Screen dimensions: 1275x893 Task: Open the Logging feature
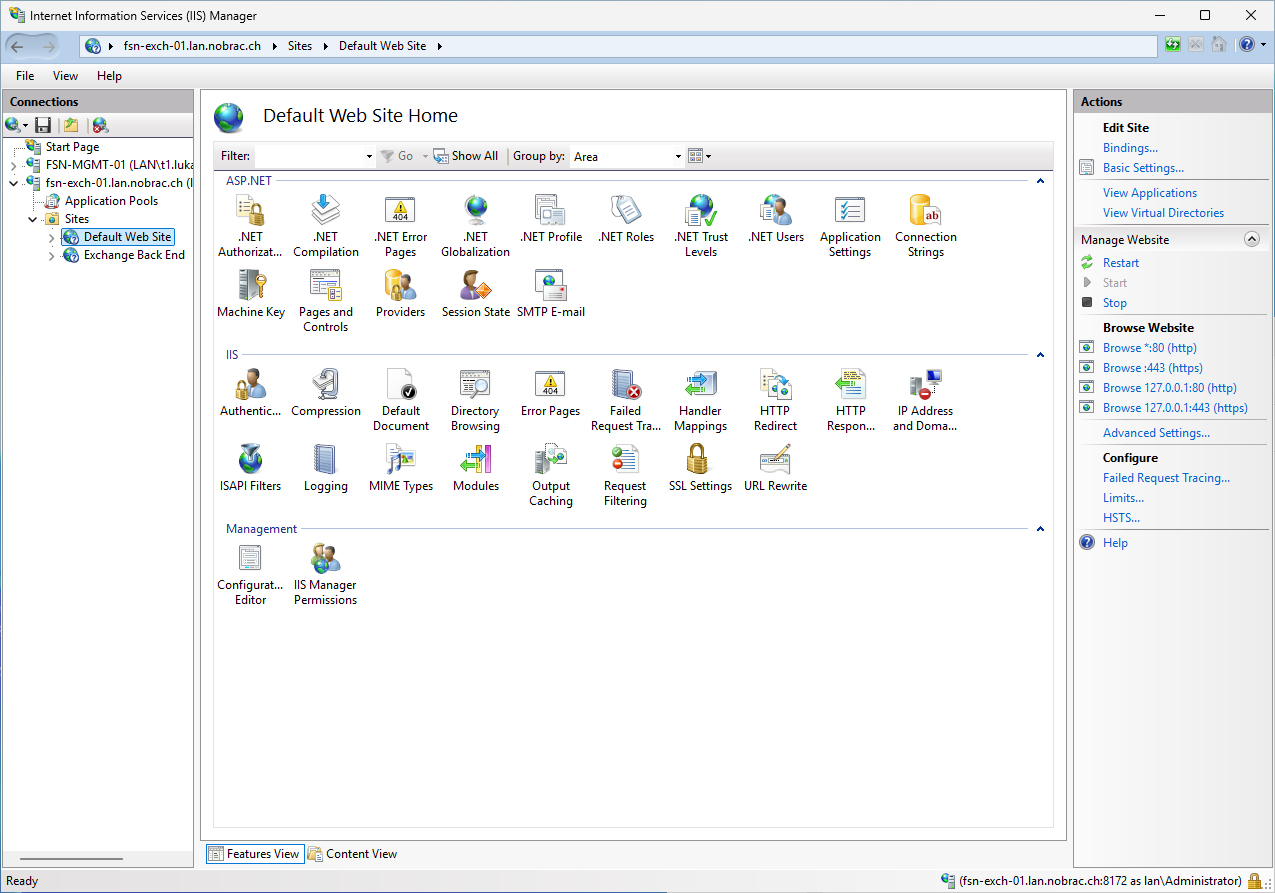point(326,468)
